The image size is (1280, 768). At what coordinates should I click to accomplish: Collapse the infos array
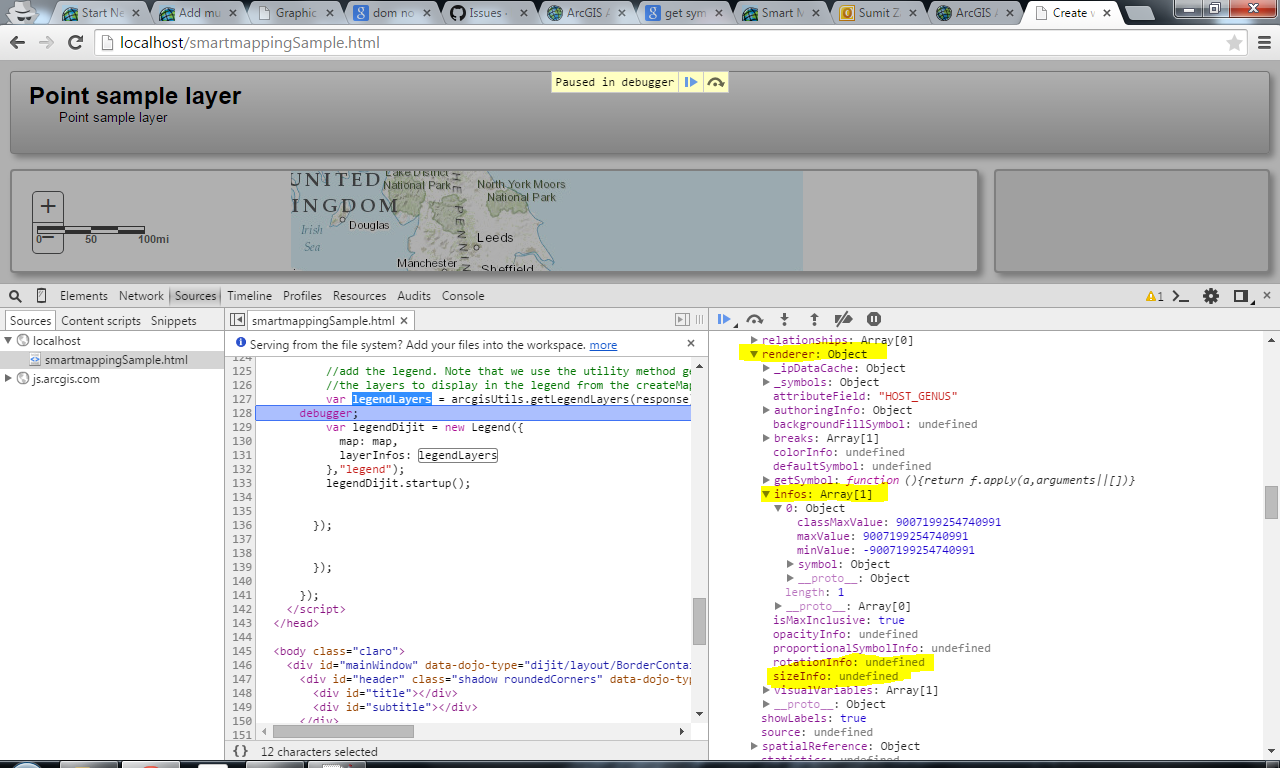766,494
